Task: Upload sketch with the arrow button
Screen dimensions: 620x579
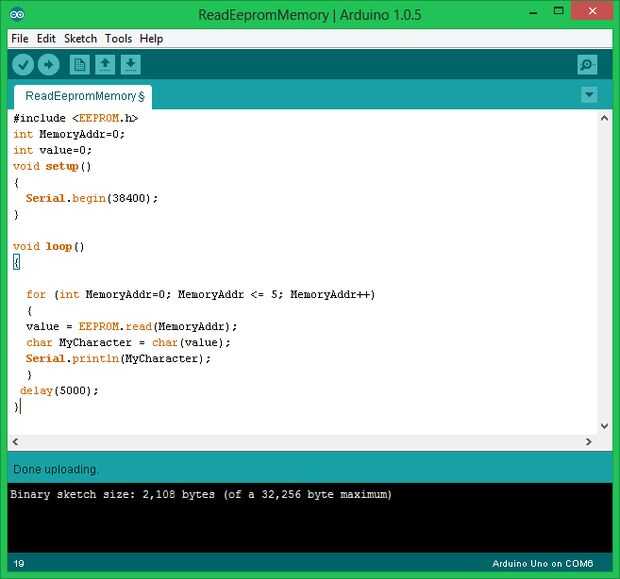Action: click(49, 65)
